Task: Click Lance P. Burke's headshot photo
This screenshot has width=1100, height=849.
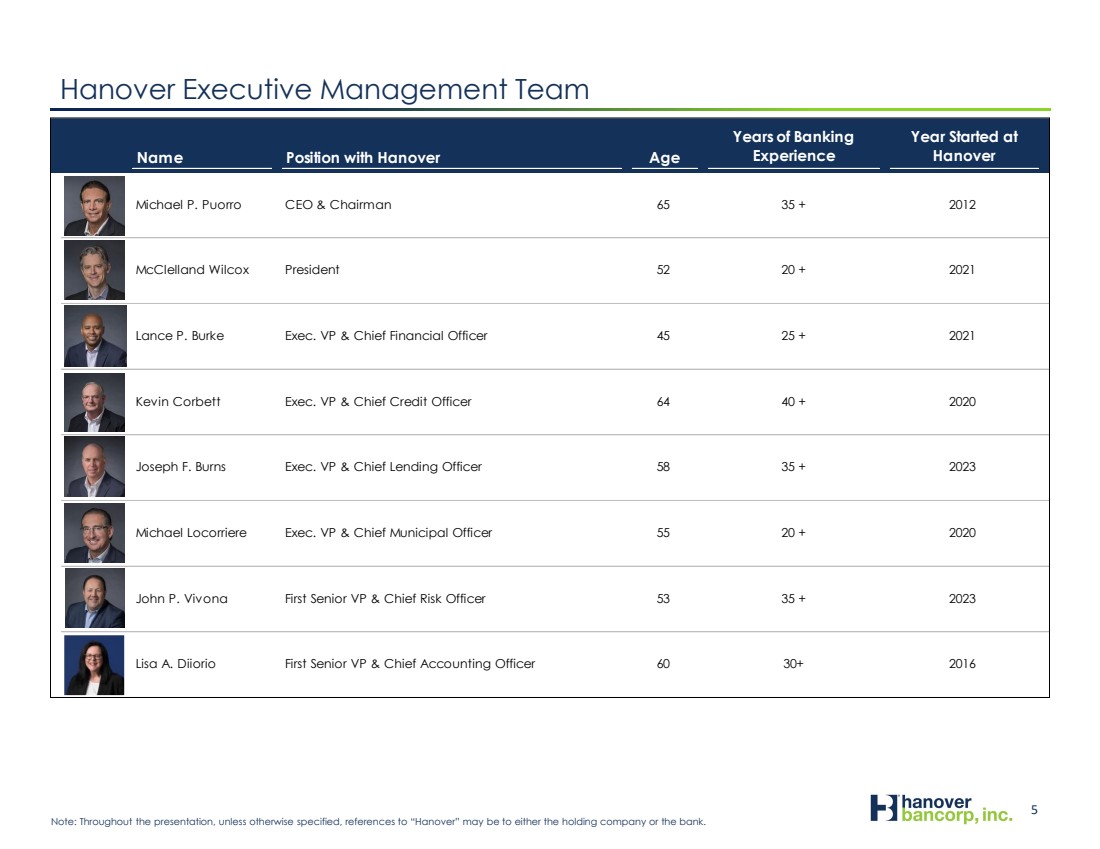Action: (x=95, y=336)
